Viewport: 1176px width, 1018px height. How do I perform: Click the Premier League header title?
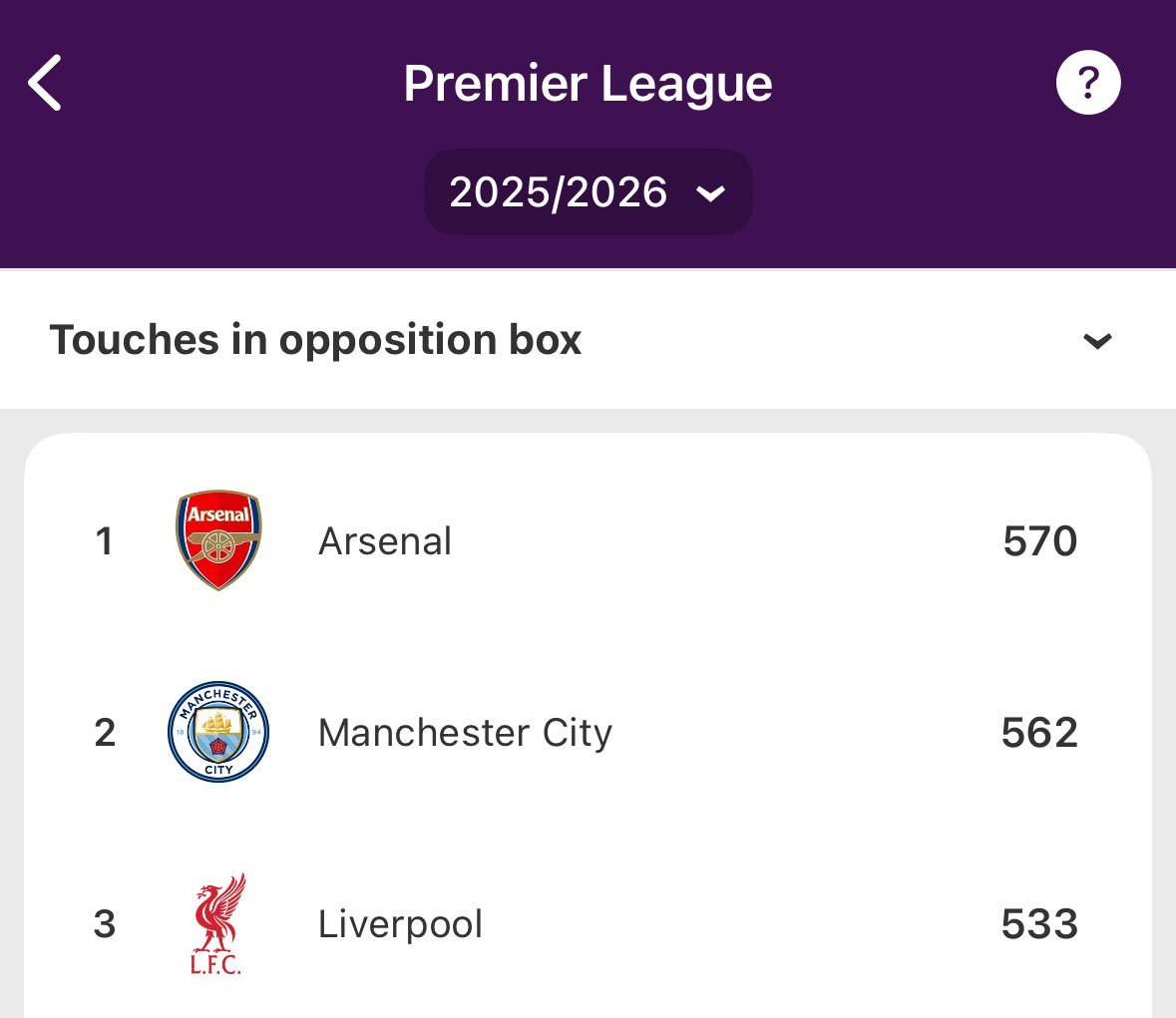click(x=588, y=84)
